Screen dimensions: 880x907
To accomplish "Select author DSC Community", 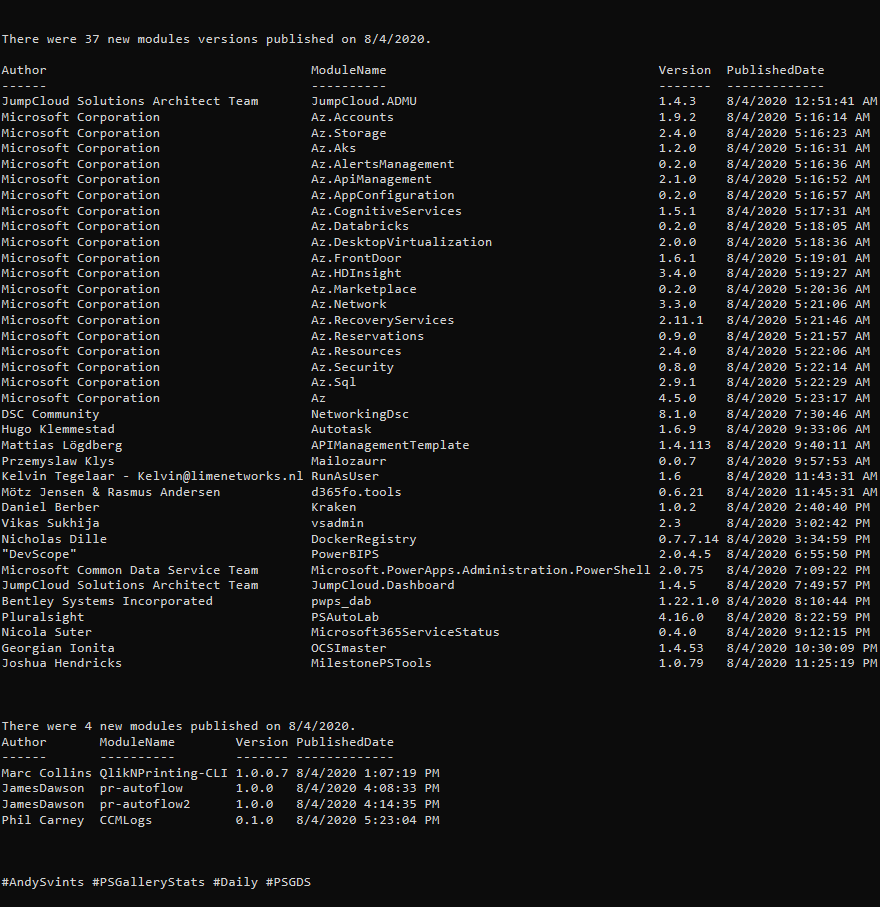I will tap(50, 414).
